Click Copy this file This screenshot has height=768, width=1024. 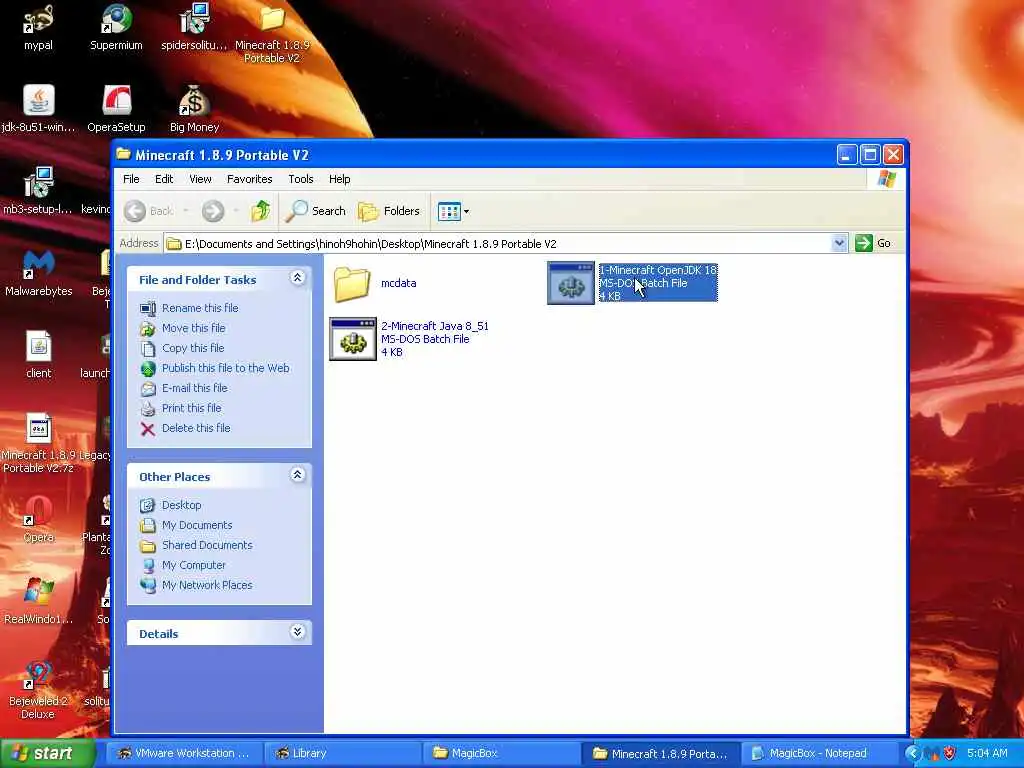coord(193,348)
